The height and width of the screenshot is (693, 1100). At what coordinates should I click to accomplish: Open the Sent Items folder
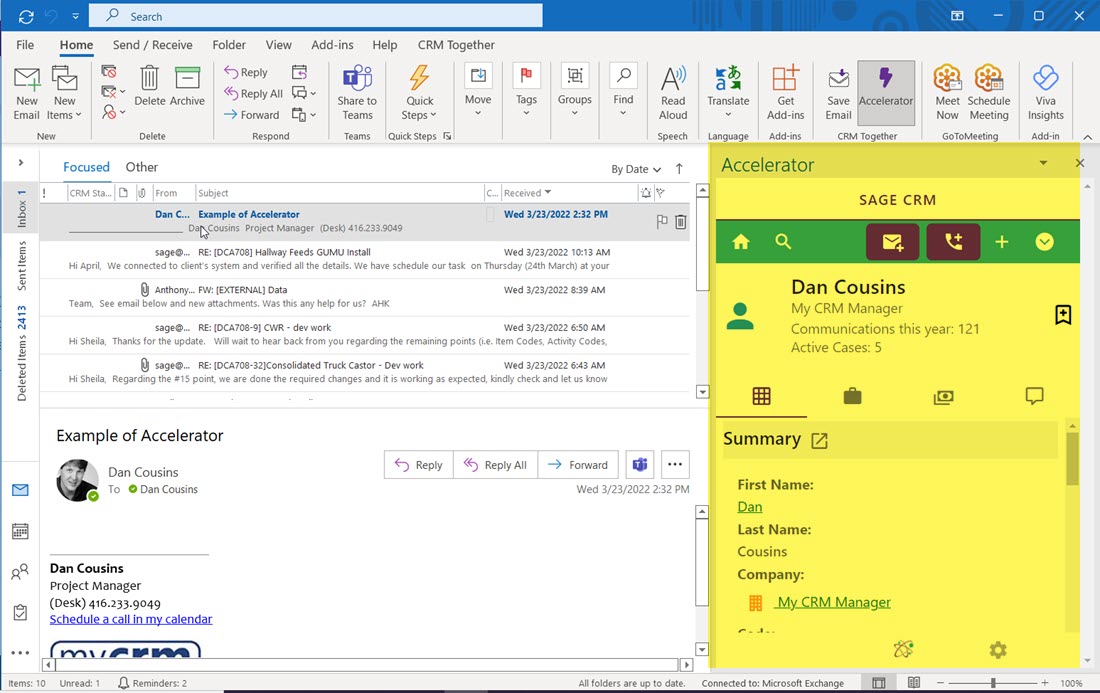click(x=22, y=266)
